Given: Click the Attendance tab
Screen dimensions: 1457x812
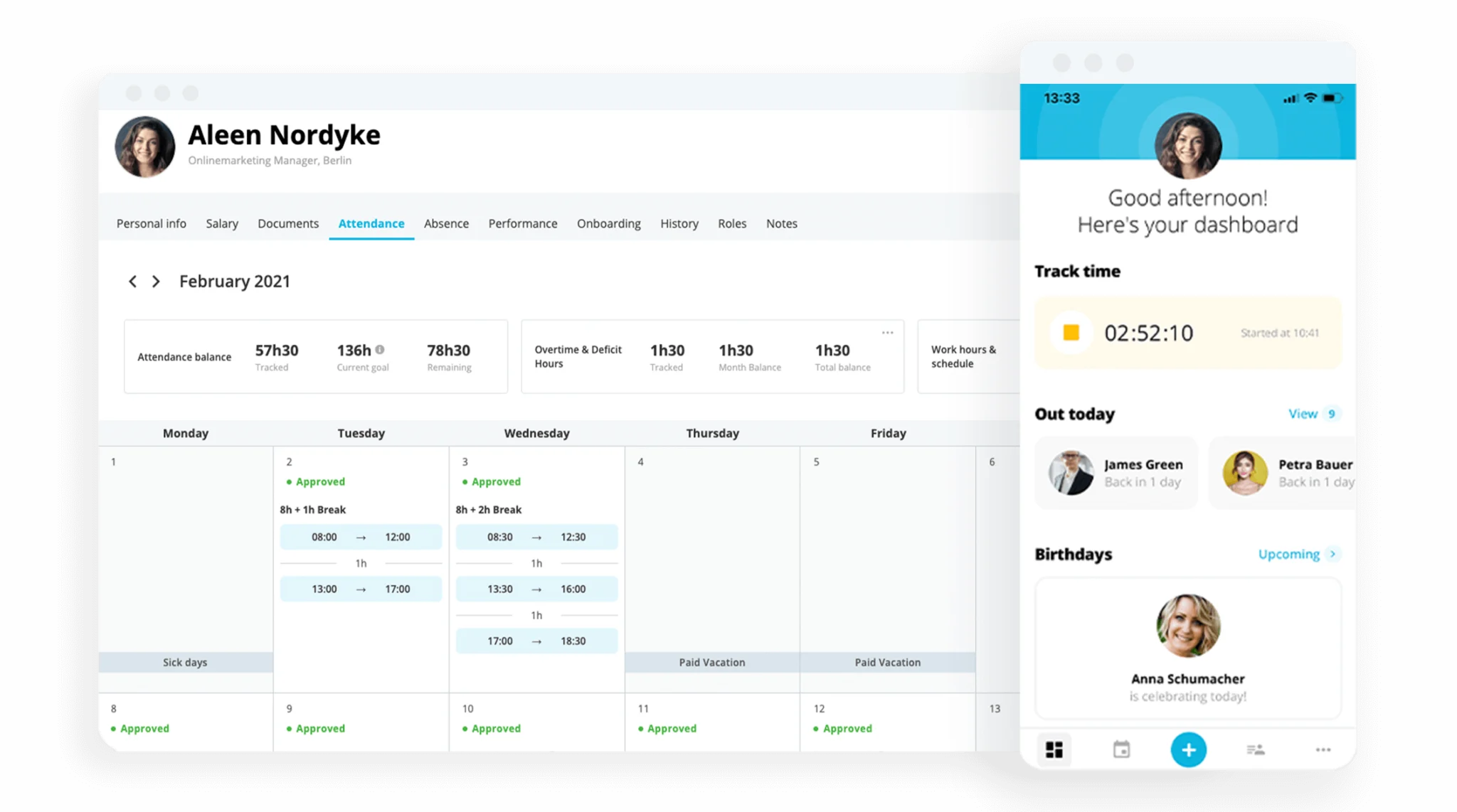Looking at the screenshot, I should (371, 223).
